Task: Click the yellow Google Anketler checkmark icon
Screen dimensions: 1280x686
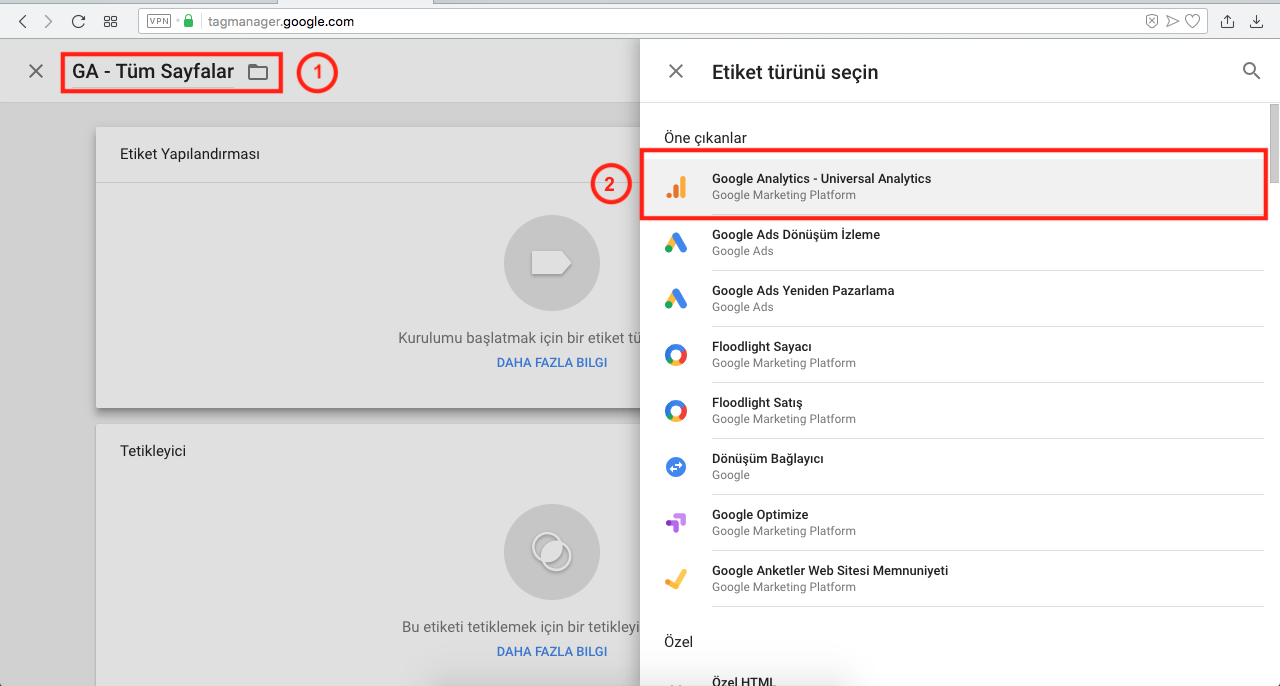Action: (x=677, y=579)
